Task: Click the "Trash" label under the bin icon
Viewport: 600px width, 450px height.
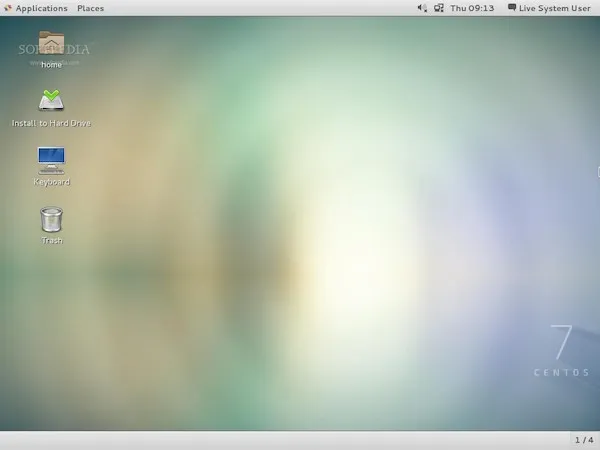Action: pos(52,241)
